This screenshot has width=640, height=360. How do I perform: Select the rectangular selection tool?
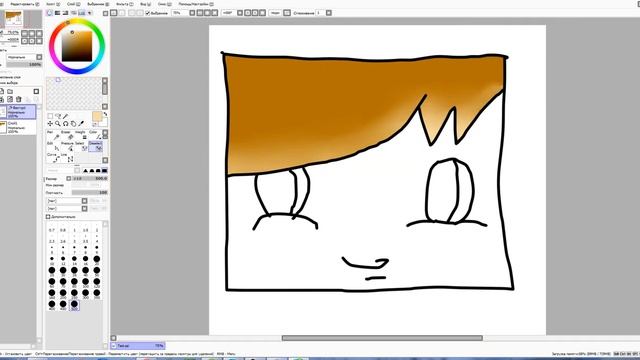tap(50, 116)
